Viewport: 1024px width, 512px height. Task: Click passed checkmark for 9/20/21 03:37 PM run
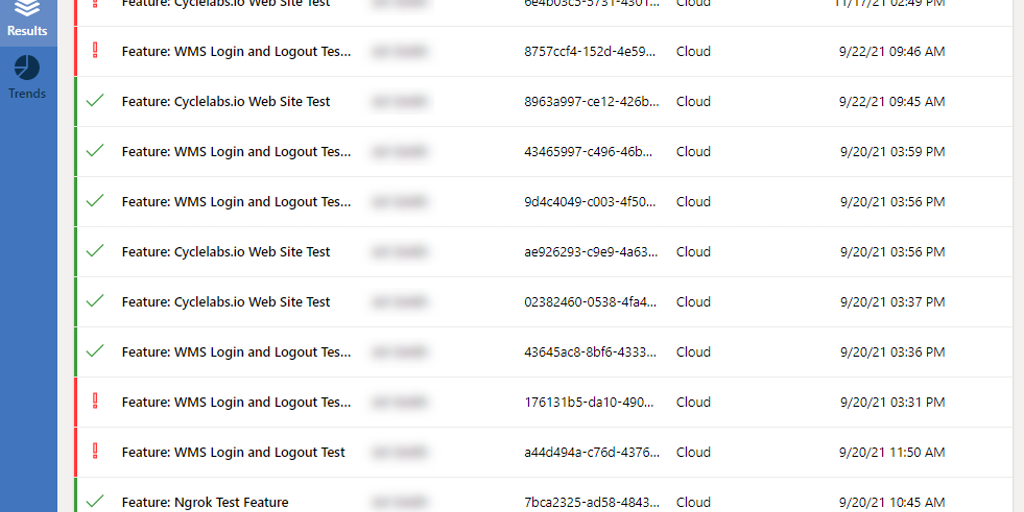(x=95, y=301)
